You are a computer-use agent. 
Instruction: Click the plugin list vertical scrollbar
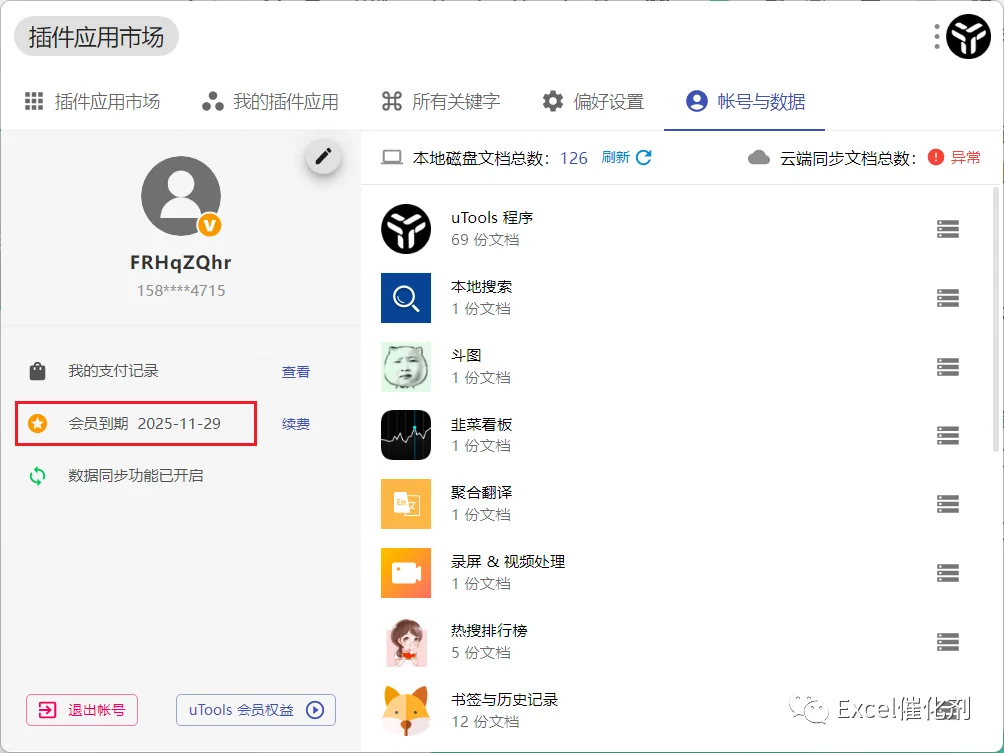996,320
